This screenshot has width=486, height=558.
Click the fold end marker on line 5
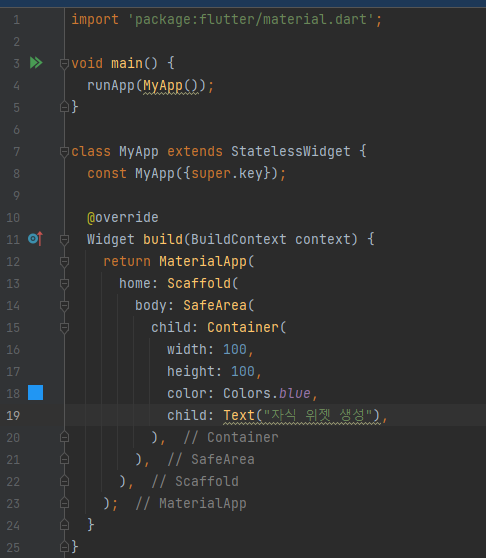pyautogui.click(x=64, y=107)
